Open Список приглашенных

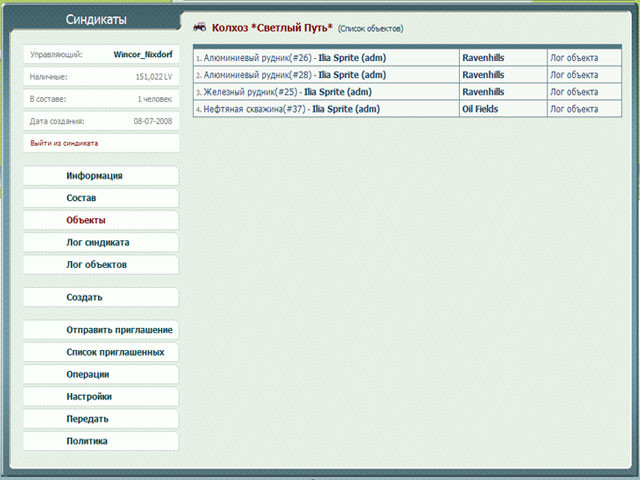point(101,352)
